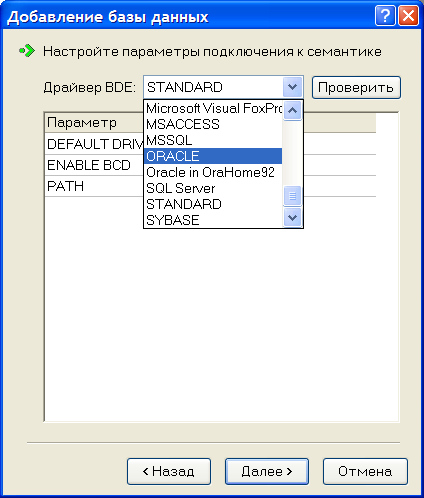Go back with the Назад button
Image resolution: width=424 pixels, height=498 pixels.
[169, 471]
